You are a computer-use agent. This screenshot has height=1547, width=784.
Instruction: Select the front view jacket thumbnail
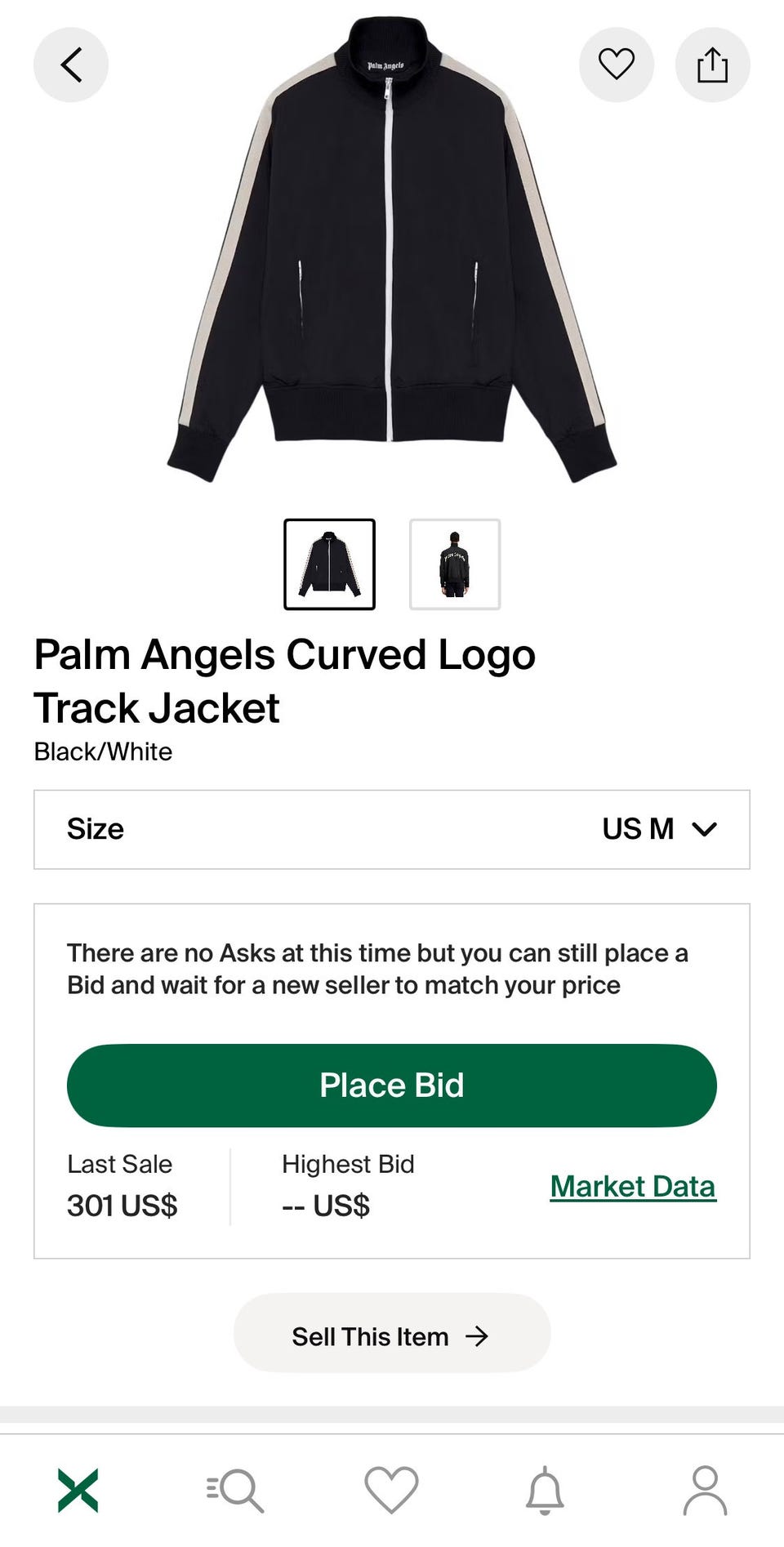coord(329,564)
